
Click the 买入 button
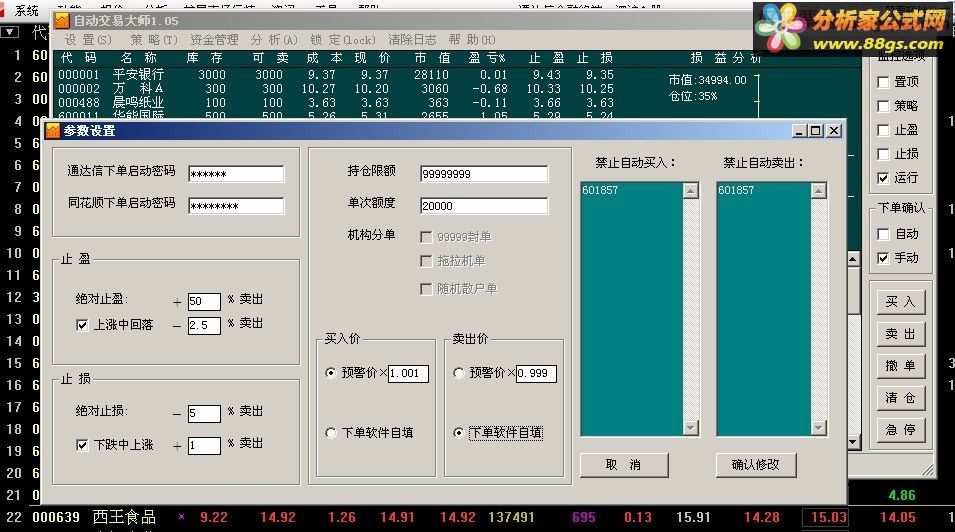(x=900, y=302)
